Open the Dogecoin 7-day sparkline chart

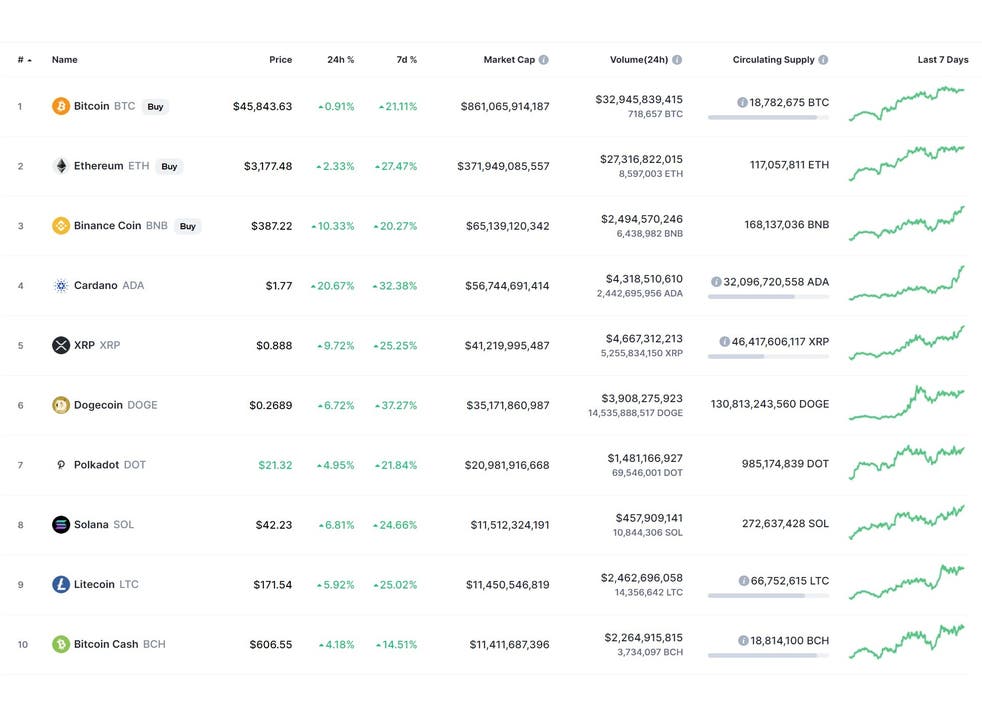point(907,403)
